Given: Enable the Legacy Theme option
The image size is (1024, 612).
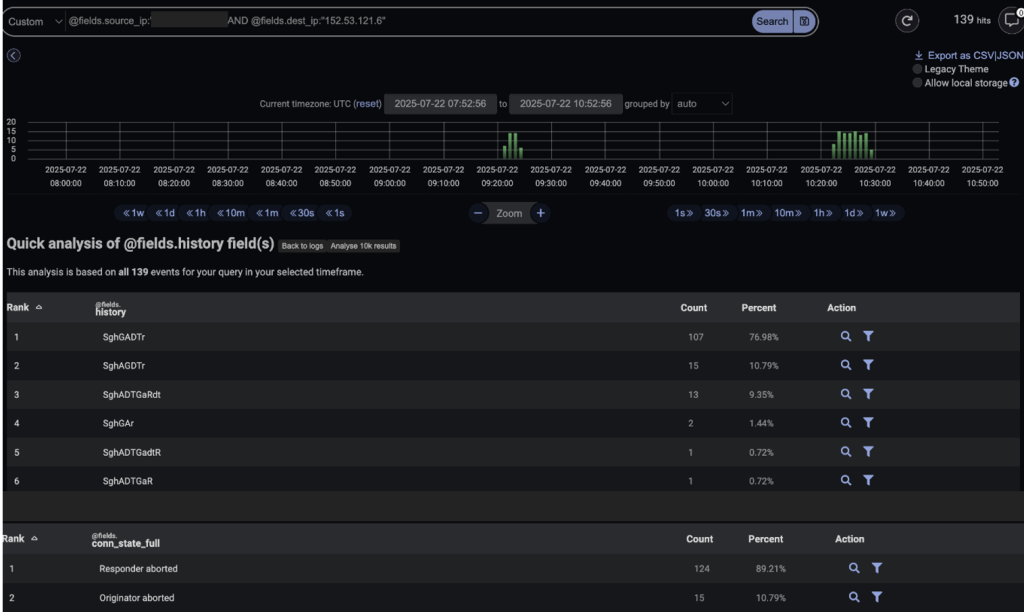Looking at the screenshot, I should tap(917, 69).
